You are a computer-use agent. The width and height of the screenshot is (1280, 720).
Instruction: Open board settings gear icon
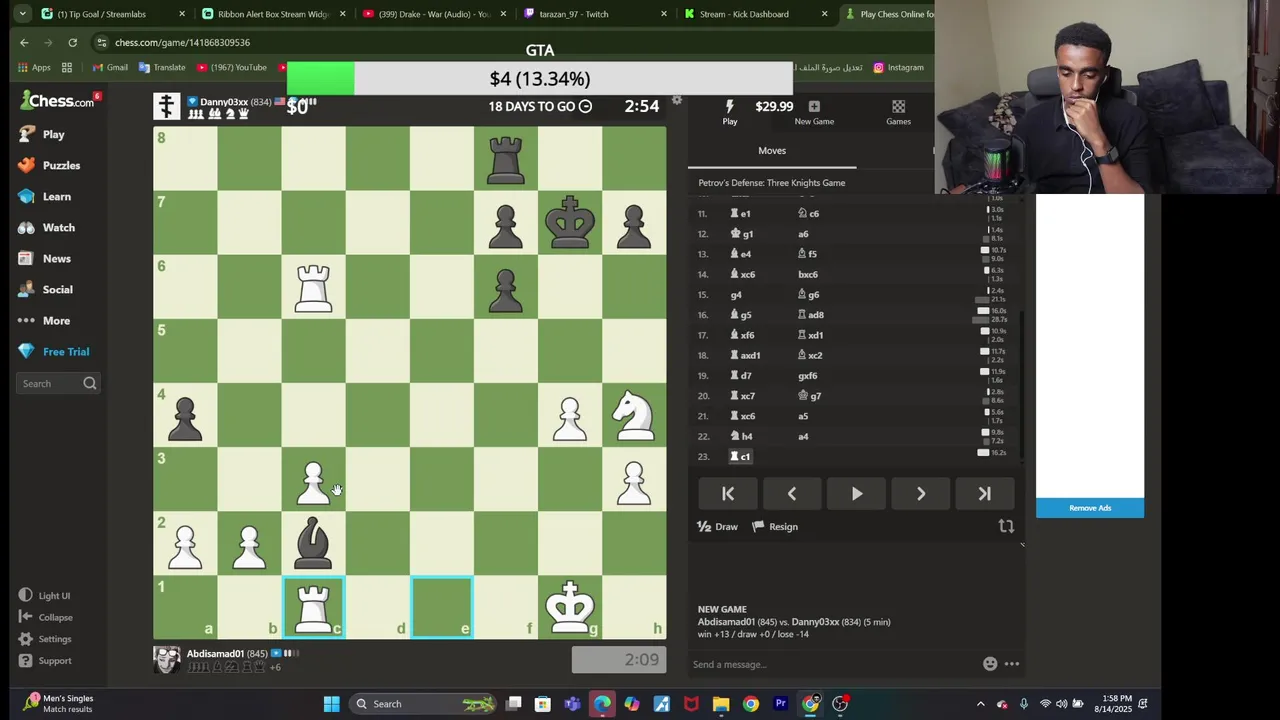(677, 100)
